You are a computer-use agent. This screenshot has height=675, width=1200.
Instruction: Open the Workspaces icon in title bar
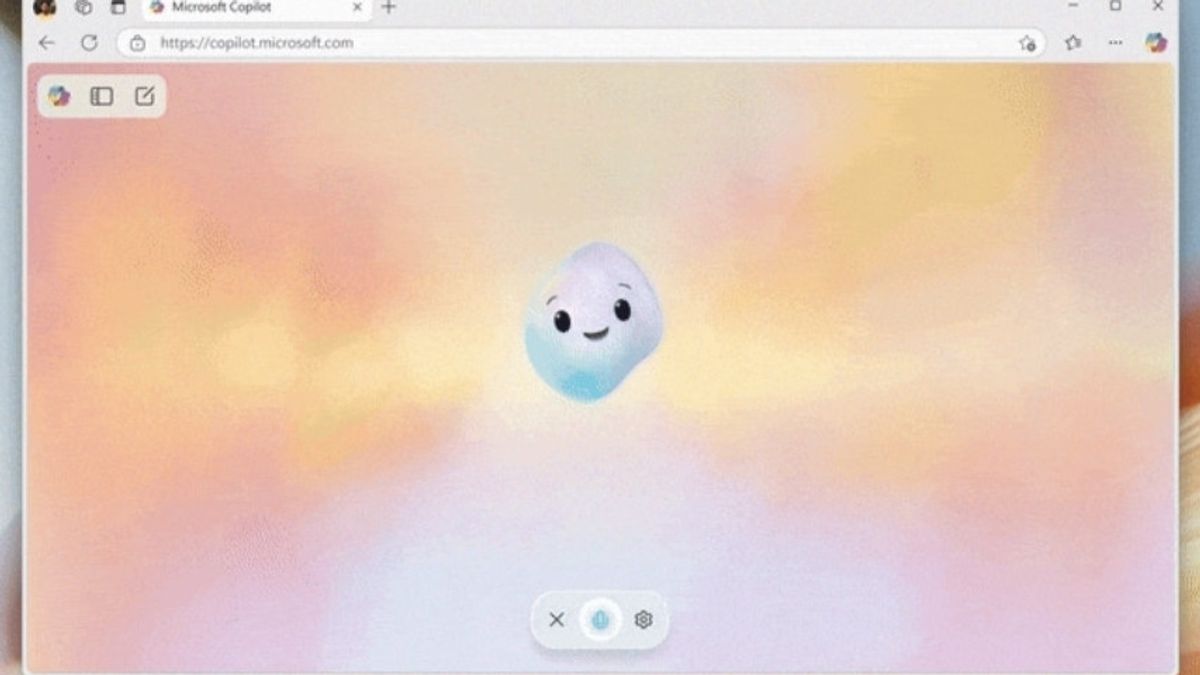pos(84,7)
